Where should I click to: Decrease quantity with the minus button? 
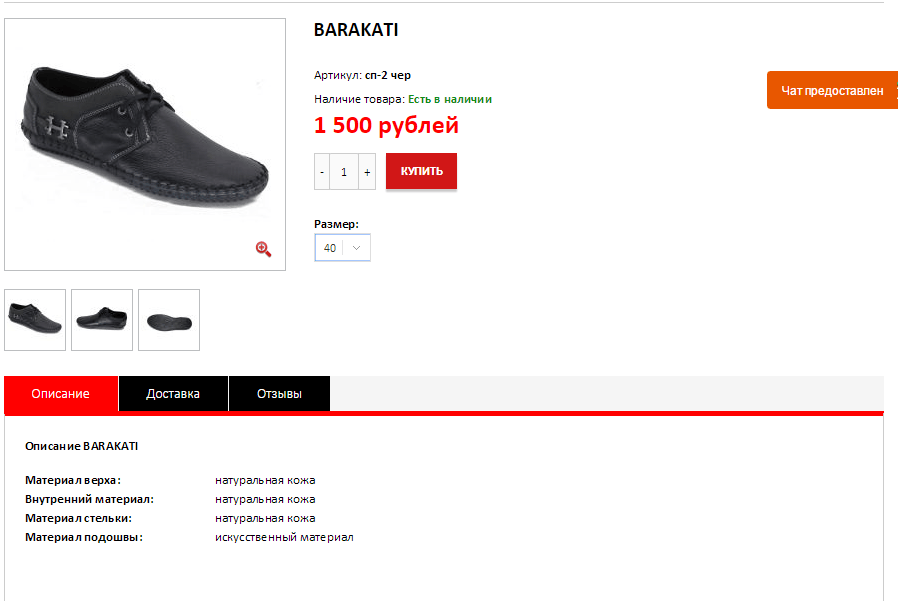point(322,171)
